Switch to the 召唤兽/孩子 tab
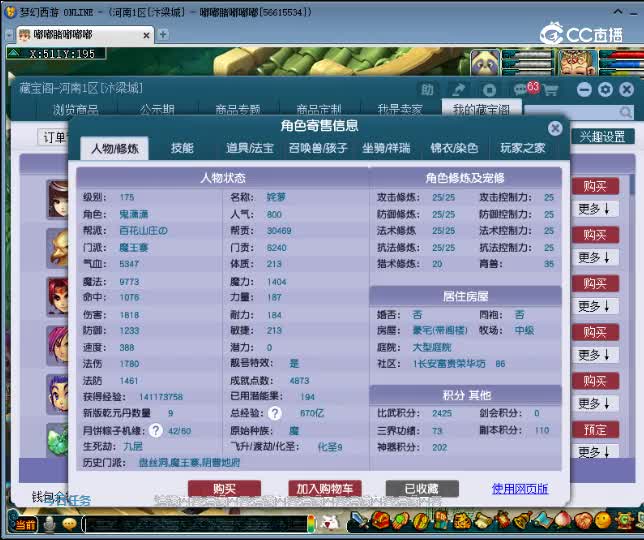Image resolution: width=644 pixels, height=540 pixels. 318,148
